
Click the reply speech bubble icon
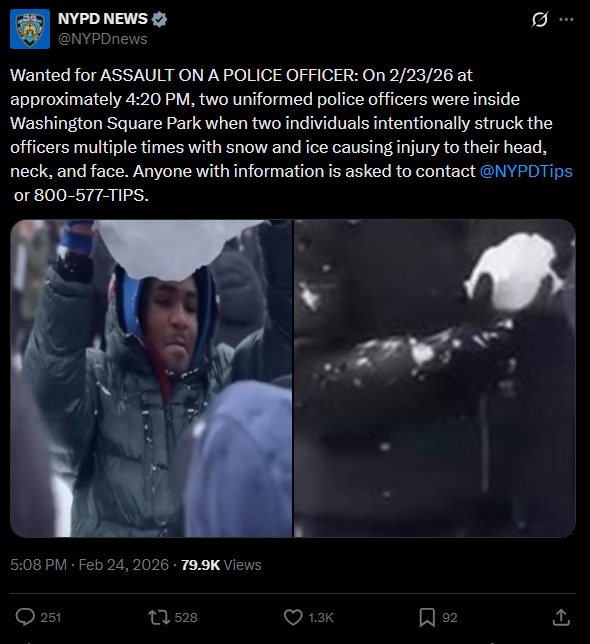(25, 617)
